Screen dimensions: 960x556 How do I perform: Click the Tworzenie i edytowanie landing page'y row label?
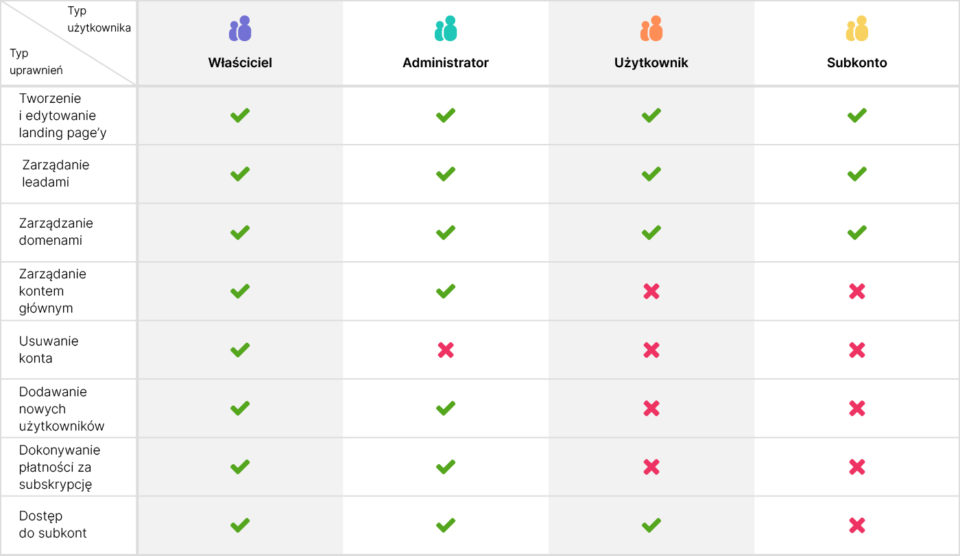pos(62,116)
